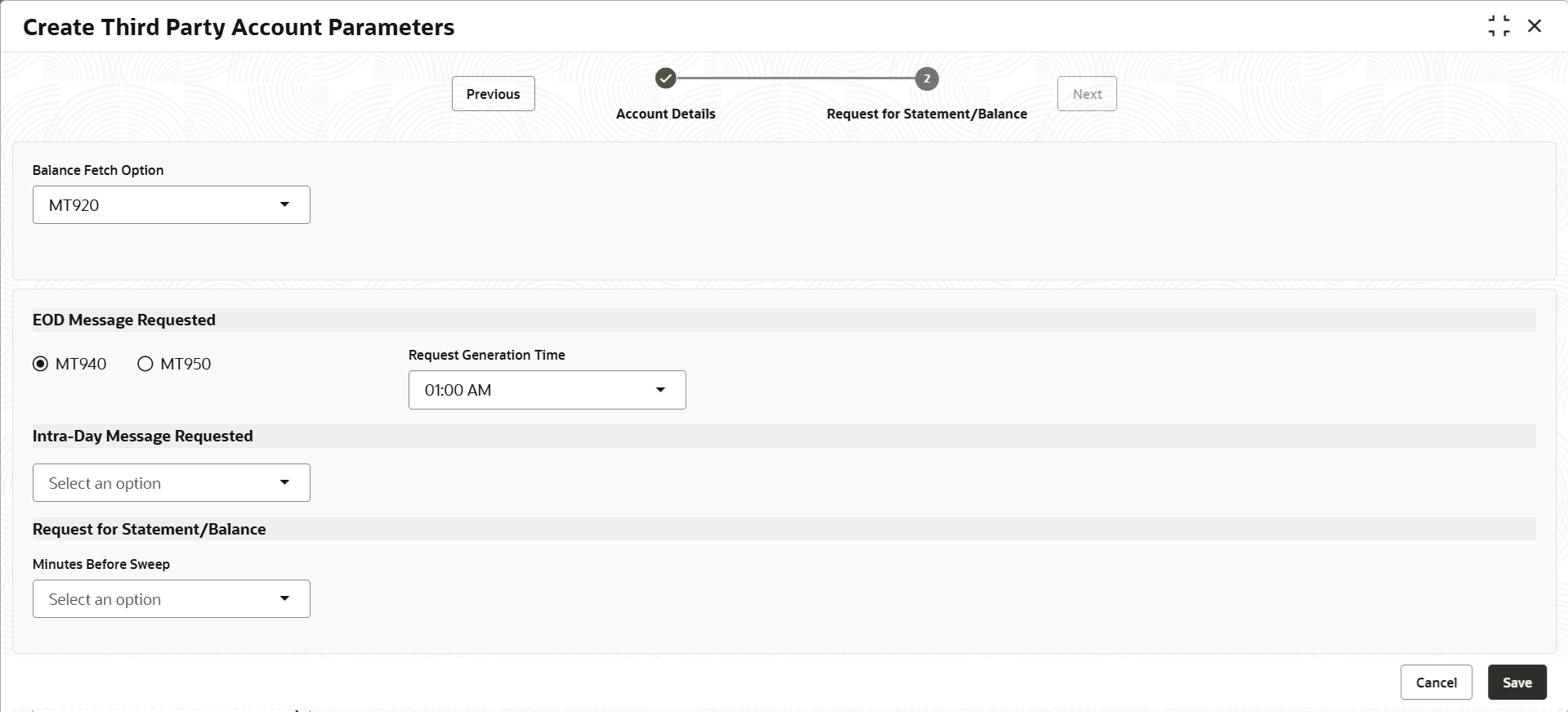Click the Previous button
This screenshot has width=1568, height=712.
493,94
